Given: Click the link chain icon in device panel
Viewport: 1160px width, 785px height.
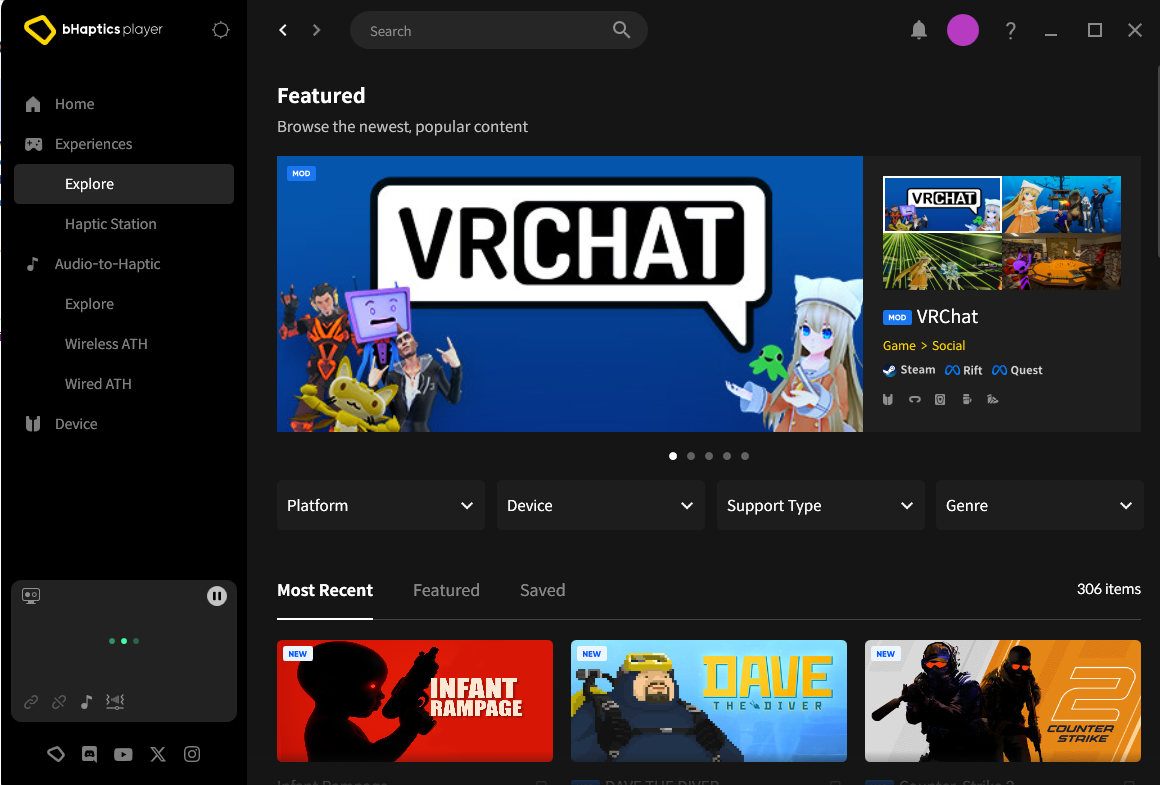Looking at the screenshot, I should click(31, 701).
